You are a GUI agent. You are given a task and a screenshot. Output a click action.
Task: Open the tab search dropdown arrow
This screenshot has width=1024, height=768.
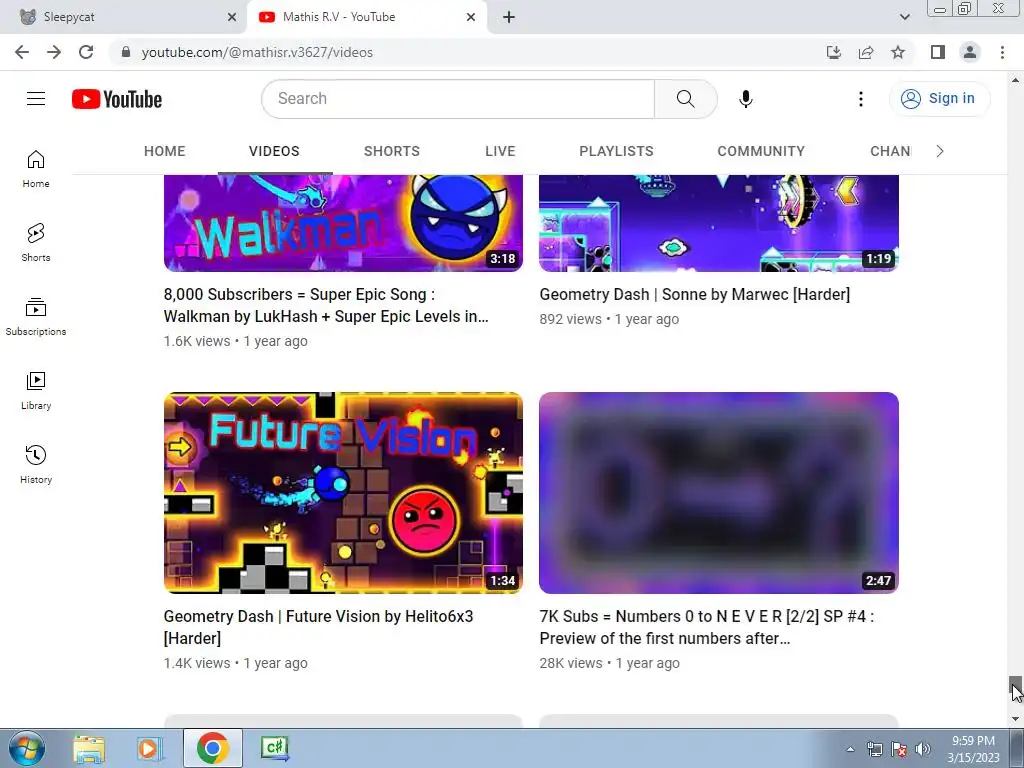904,17
